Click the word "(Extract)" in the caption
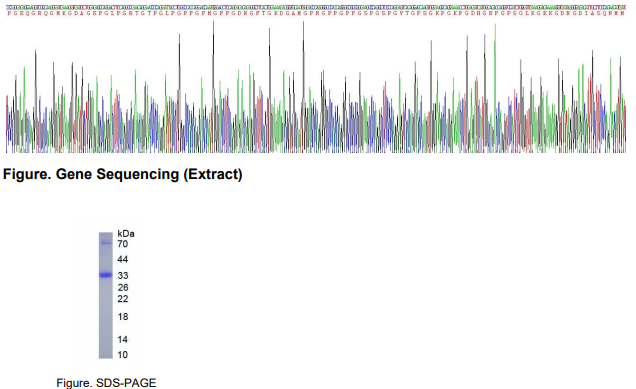This screenshot has width=636, height=389. click(213, 174)
